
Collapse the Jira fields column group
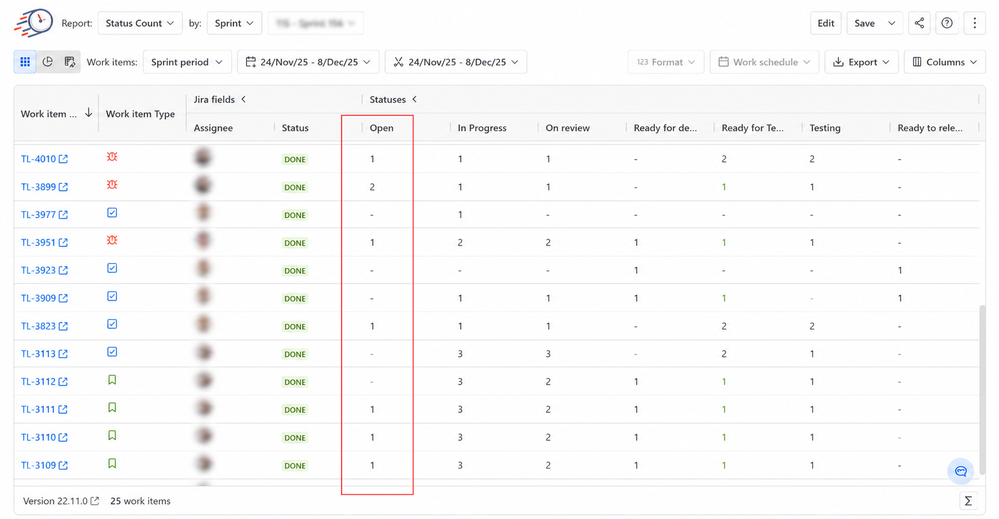(x=243, y=99)
